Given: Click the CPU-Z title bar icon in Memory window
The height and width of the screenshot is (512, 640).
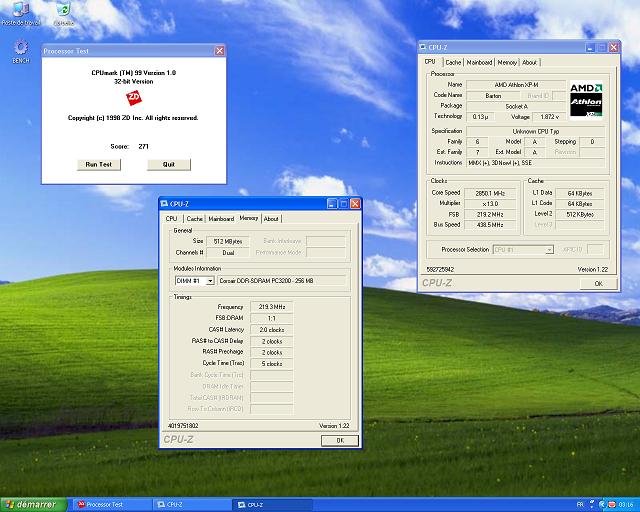Looking at the screenshot, I should click(x=164, y=204).
